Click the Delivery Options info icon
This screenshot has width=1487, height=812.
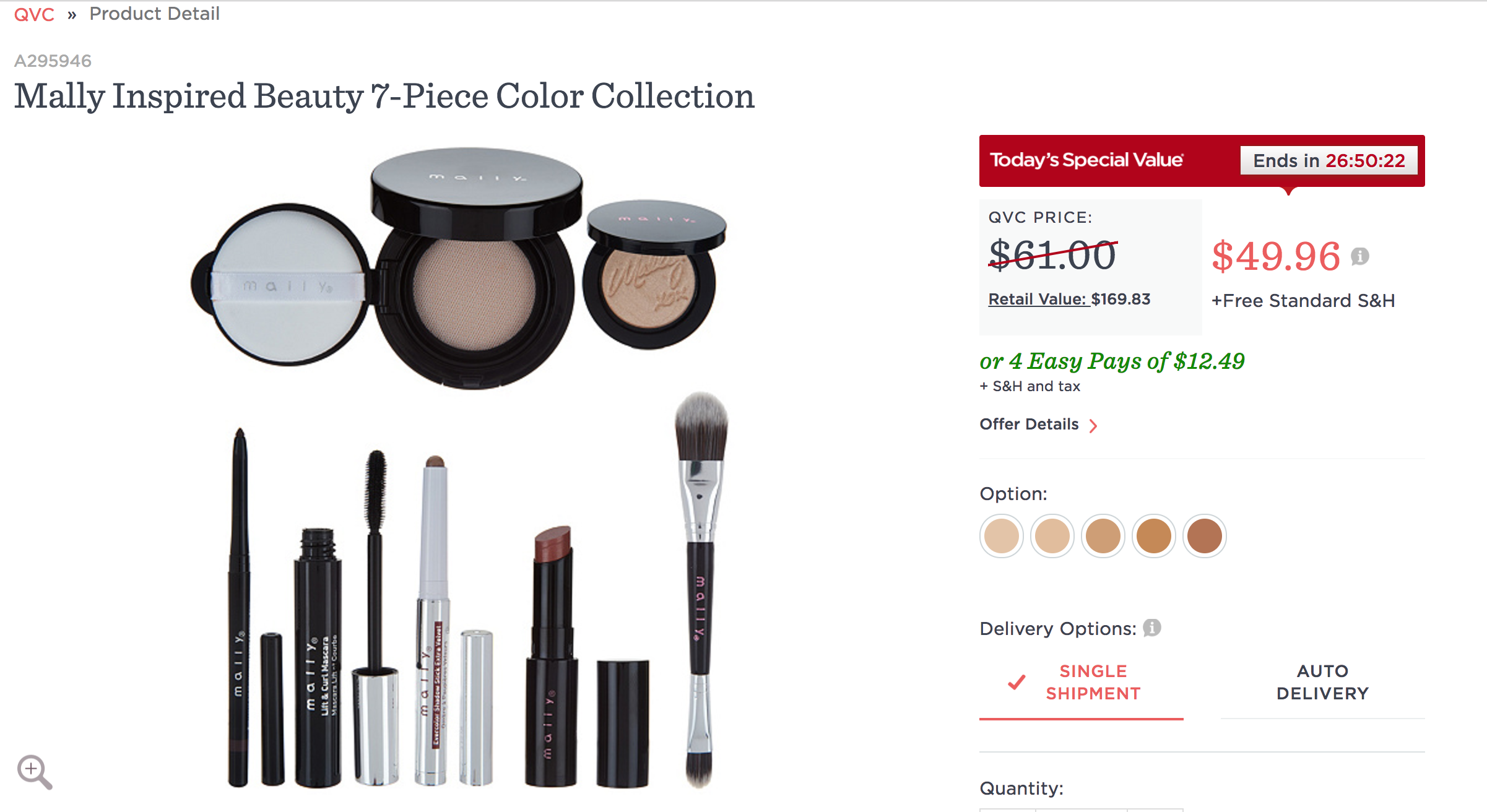pyautogui.click(x=1151, y=627)
